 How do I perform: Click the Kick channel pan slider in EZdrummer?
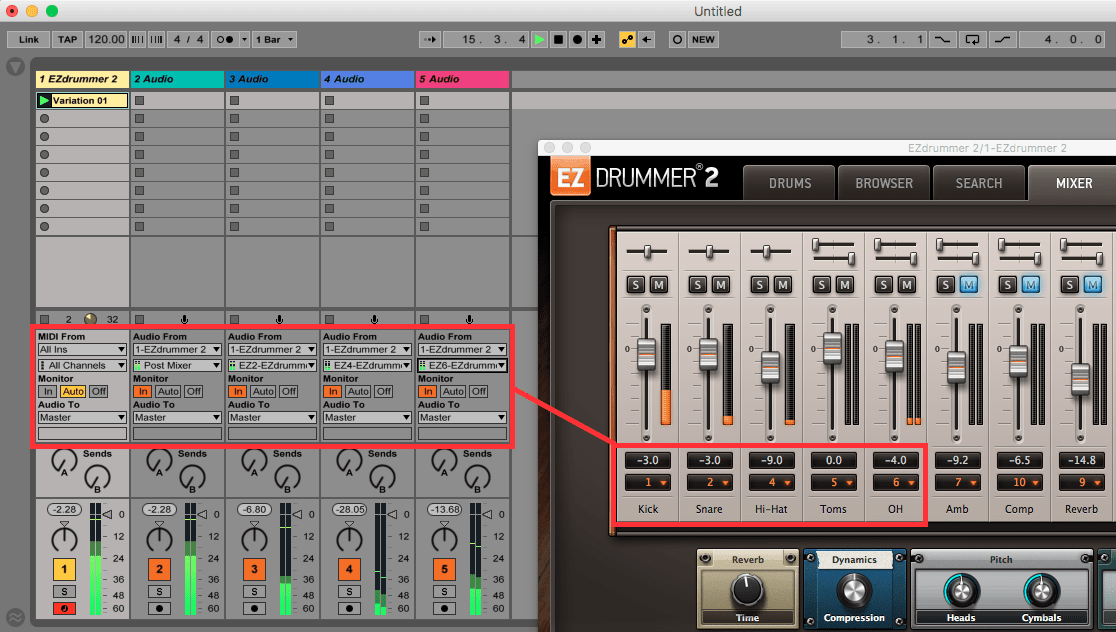click(x=647, y=251)
